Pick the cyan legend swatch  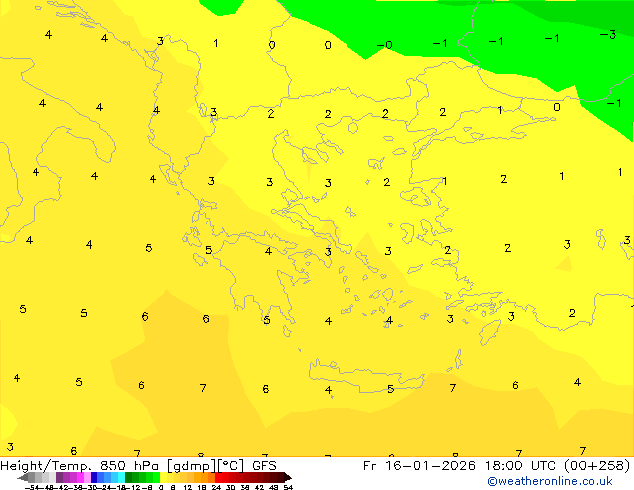pyautogui.click(x=121, y=477)
